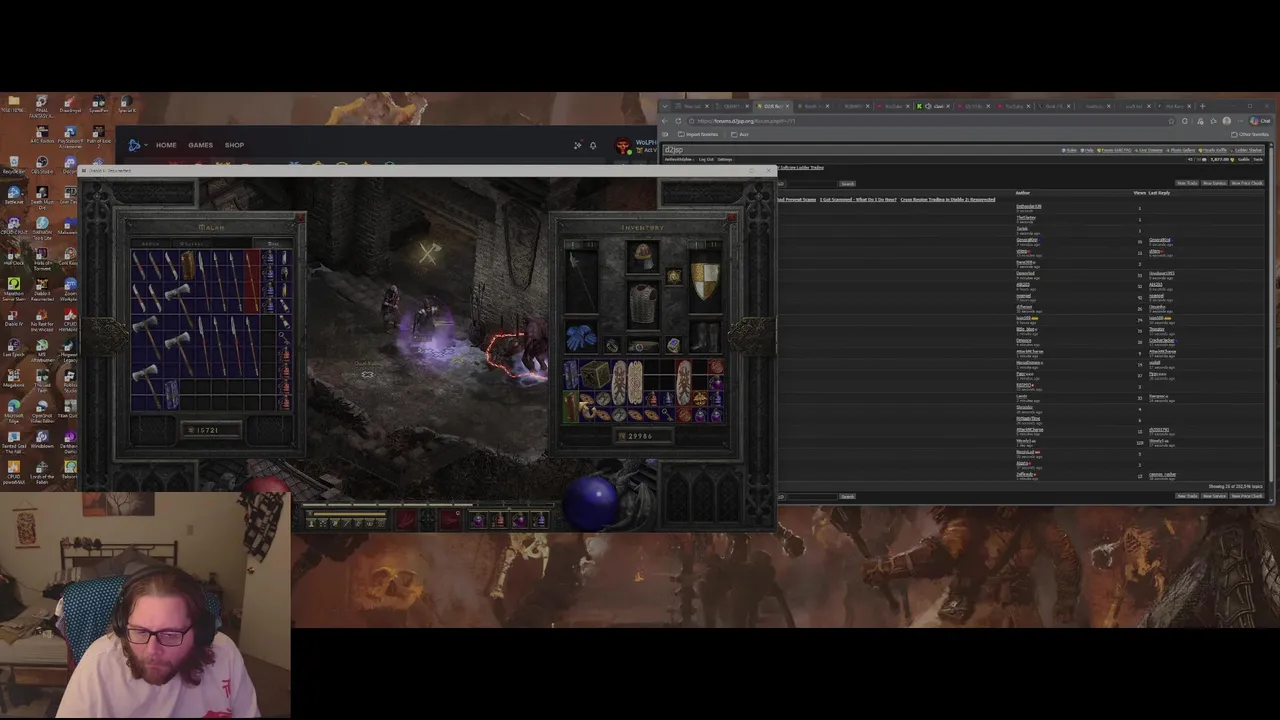Open 'Cross Region Trading in Diablo 2: Resurrected'
Image resolution: width=1280 pixels, height=720 pixels.
click(x=948, y=199)
